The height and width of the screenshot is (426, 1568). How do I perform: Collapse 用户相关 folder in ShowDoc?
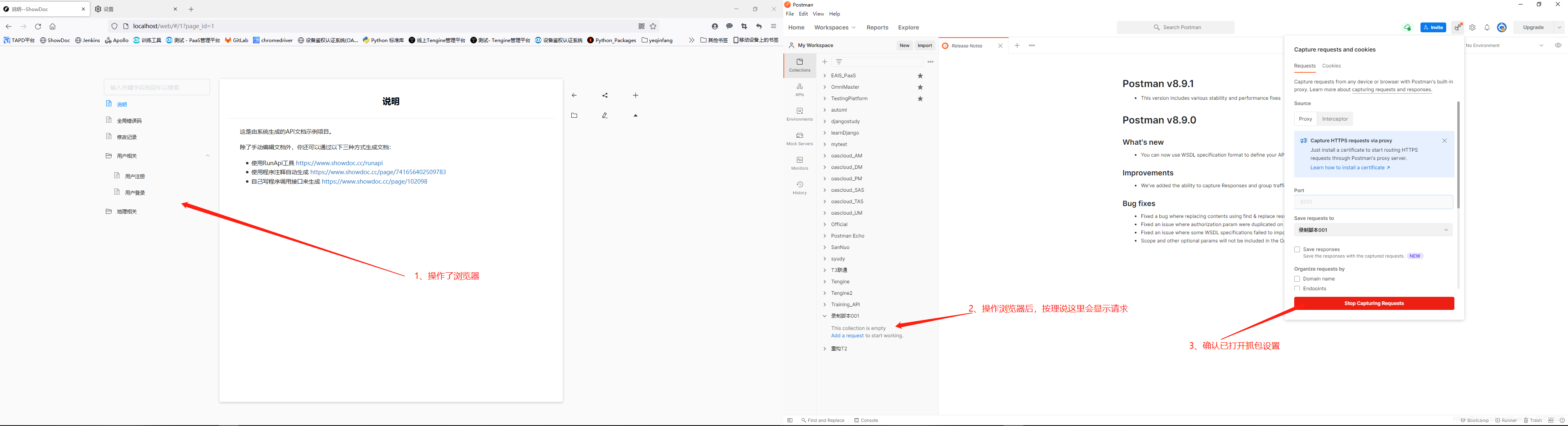[208, 156]
